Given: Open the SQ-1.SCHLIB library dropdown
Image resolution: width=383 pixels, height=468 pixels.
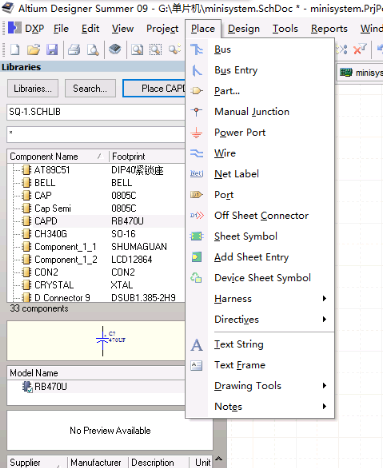Looking at the screenshot, I should [96, 112].
